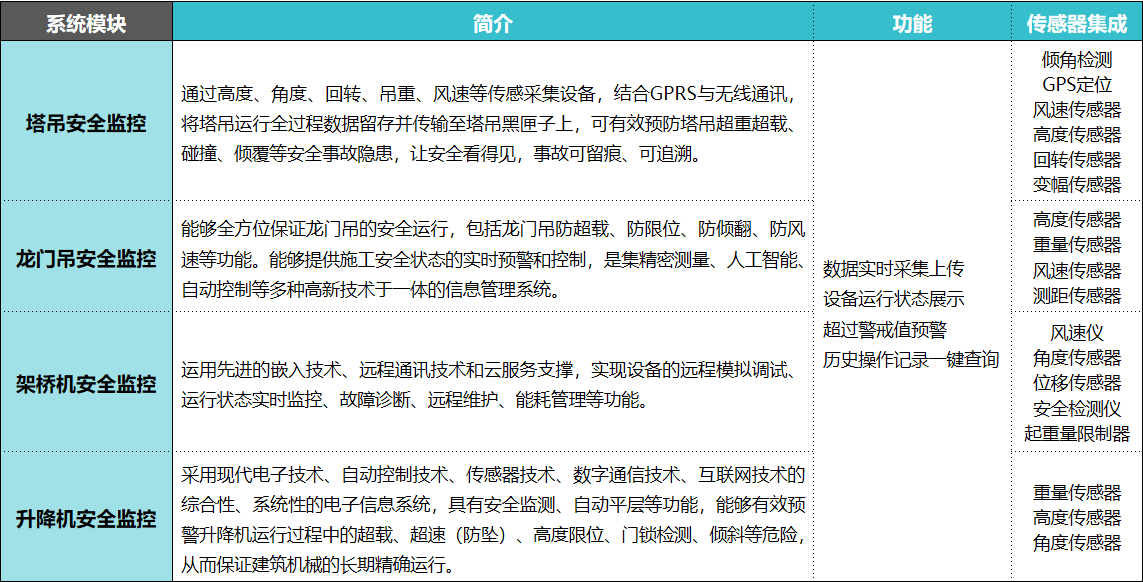Click the 简介 column header
This screenshot has width=1143, height=582.
(x=492, y=23)
